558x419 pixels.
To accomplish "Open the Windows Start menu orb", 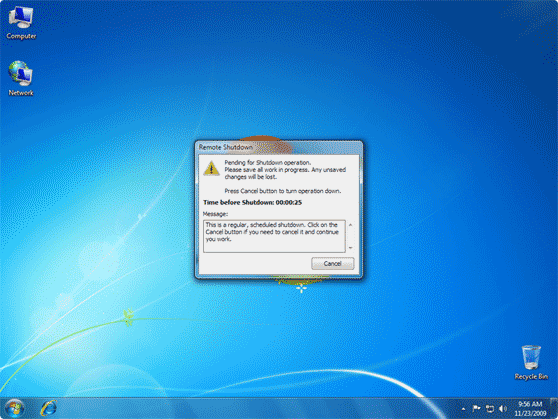I will point(15,408).
